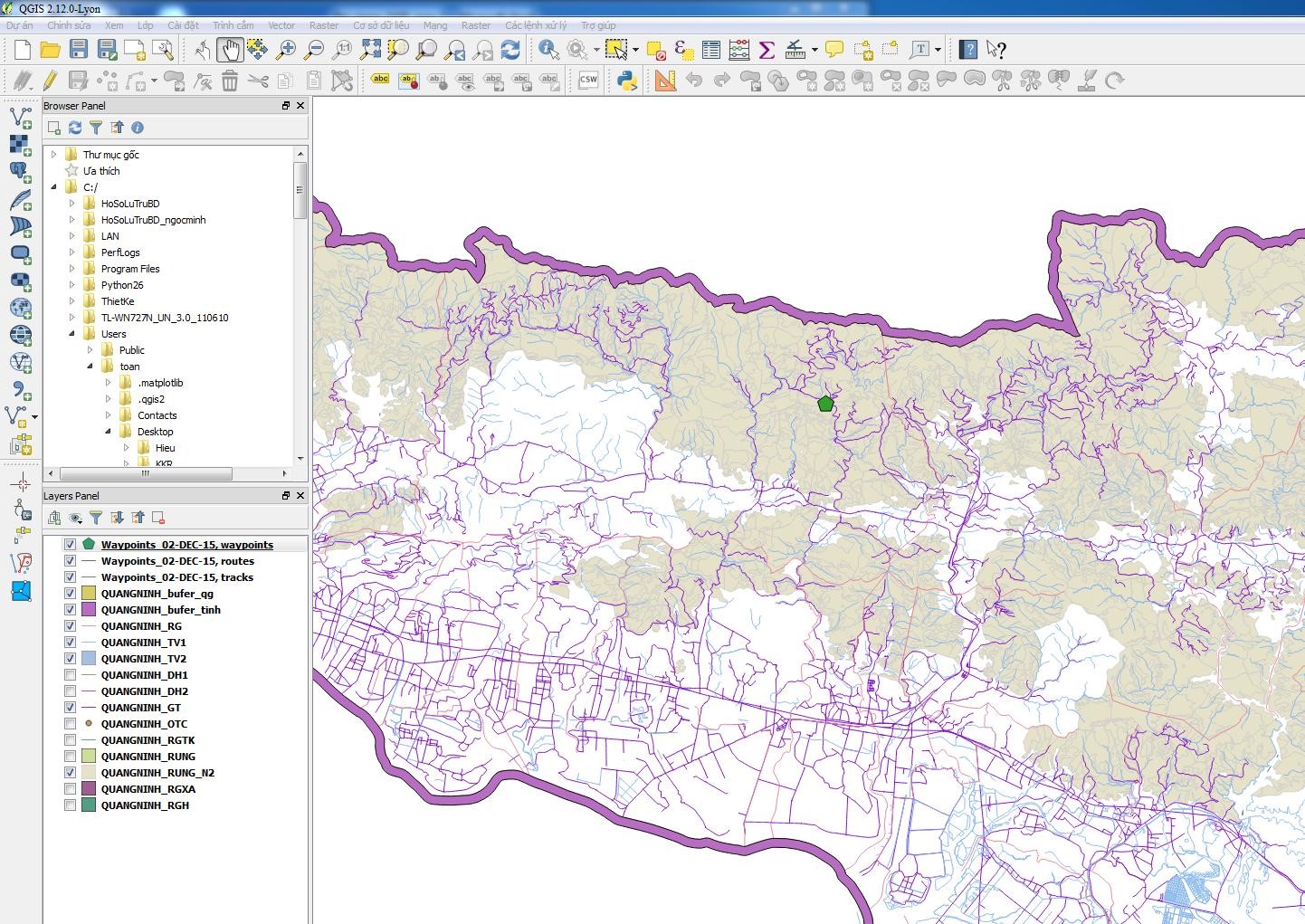Collapse the Users folder node
The height and width of the screenshot is (924, 1305).
click(x=71, y=334)
